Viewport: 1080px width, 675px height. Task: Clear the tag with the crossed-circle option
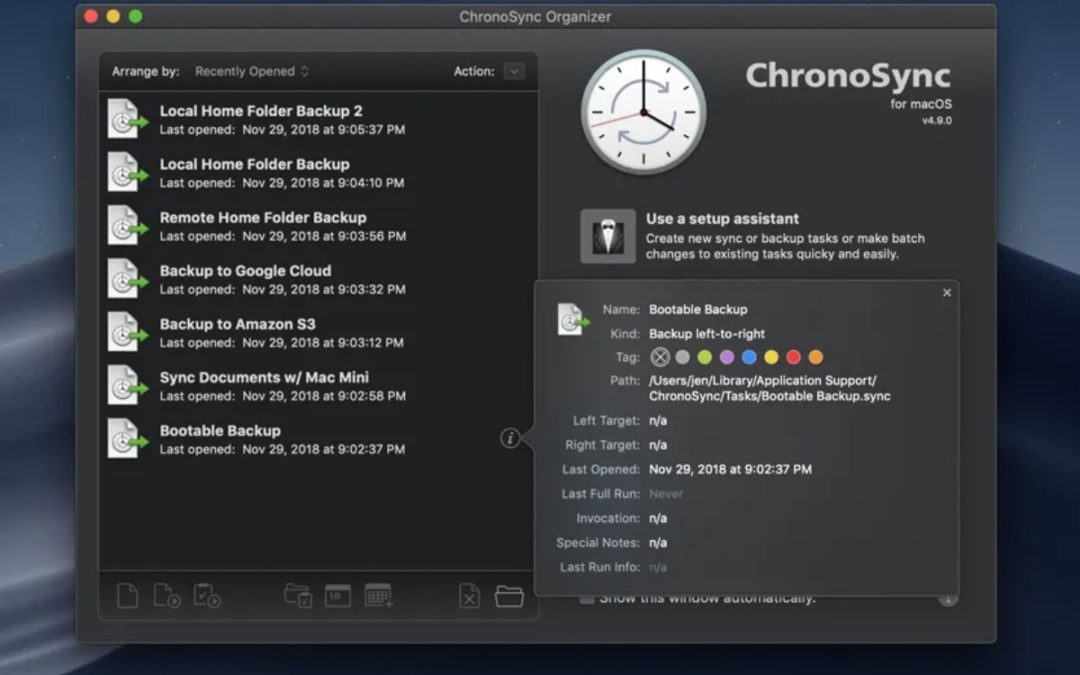coord(660,357)
